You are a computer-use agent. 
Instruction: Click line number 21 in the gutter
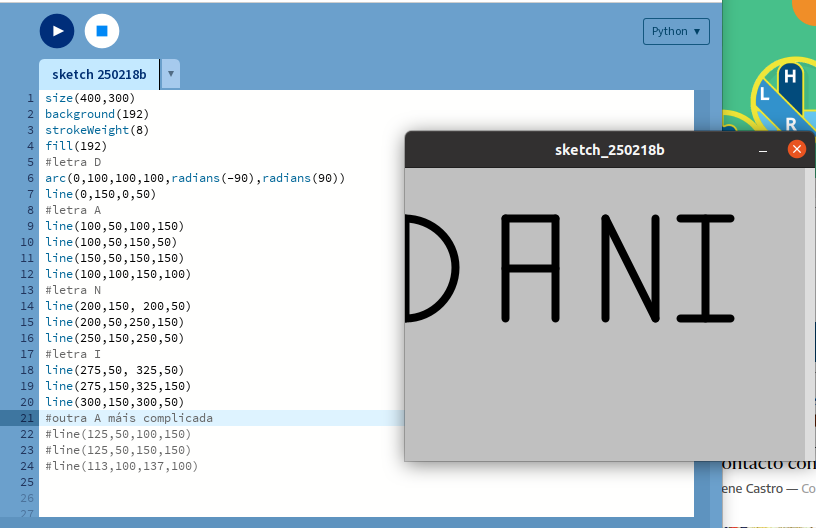[27, 418]
